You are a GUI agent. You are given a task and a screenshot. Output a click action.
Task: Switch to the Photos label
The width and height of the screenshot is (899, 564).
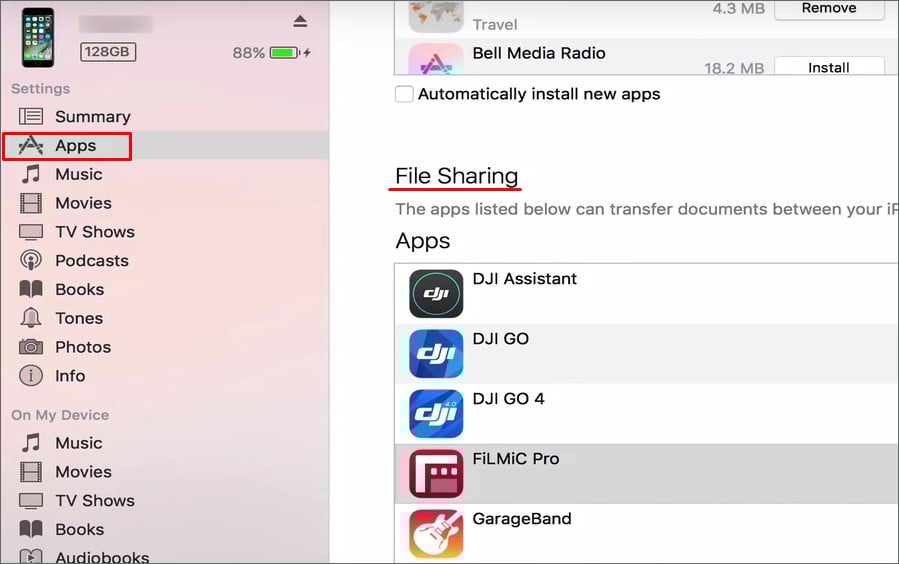point(83,347)
